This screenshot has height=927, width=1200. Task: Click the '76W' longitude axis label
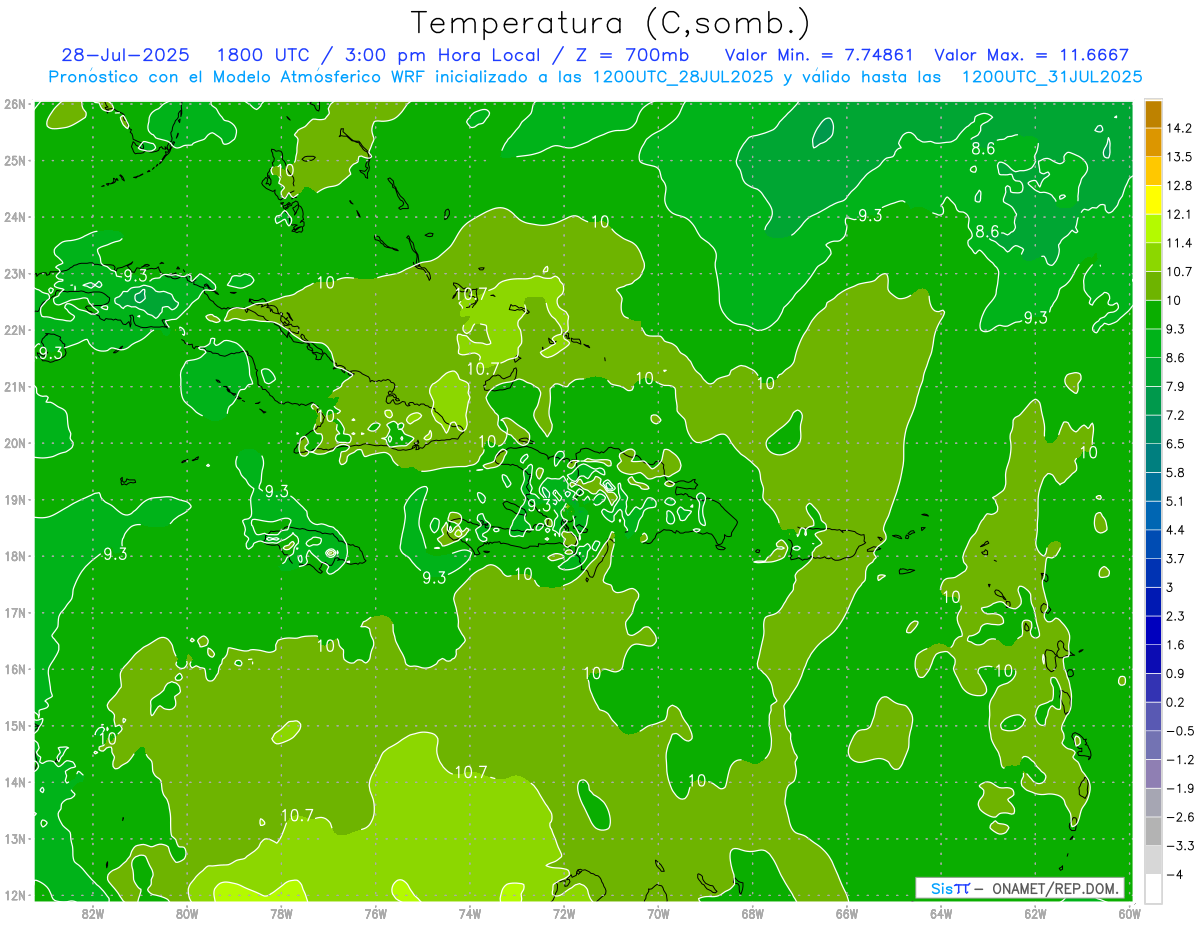pyautogui.click(x=375, y=913)
